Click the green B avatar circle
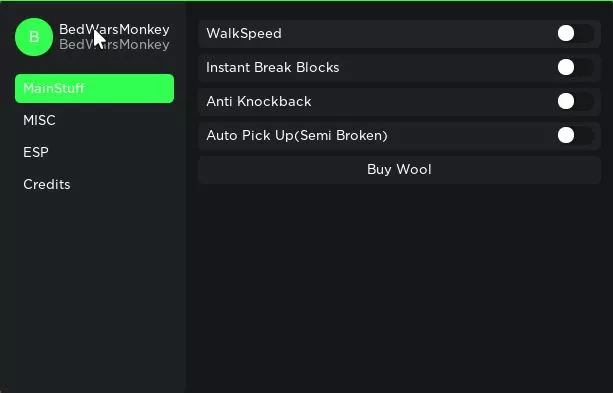 pos(34,37)
